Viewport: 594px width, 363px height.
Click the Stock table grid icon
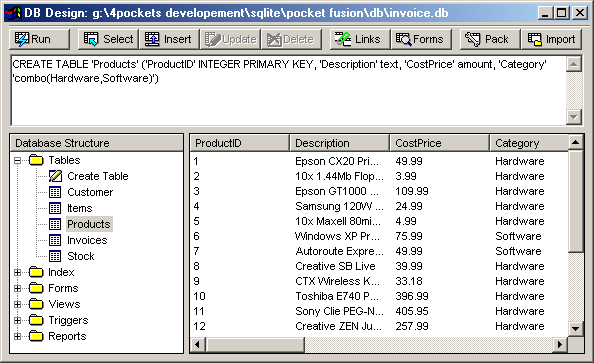(55, 257)
